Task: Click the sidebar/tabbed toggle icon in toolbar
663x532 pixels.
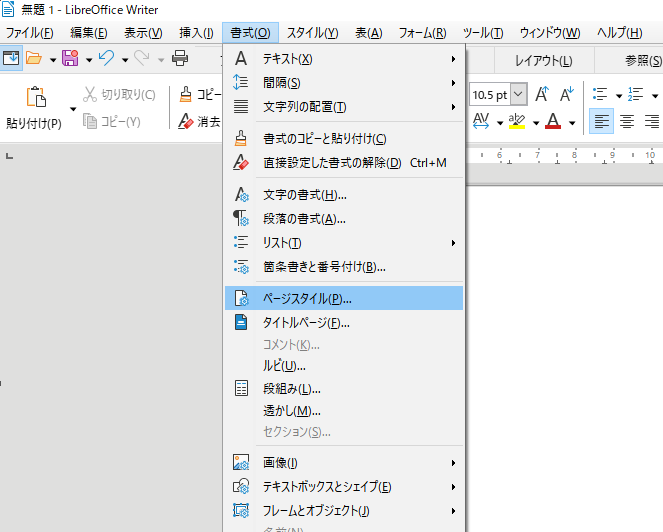Action: 11,58
